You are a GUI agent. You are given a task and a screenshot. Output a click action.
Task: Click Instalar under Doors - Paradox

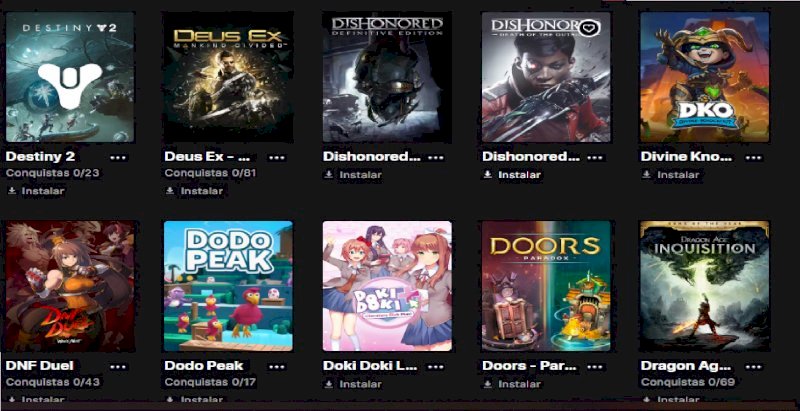pyautogui.click(x=512, y=384)
